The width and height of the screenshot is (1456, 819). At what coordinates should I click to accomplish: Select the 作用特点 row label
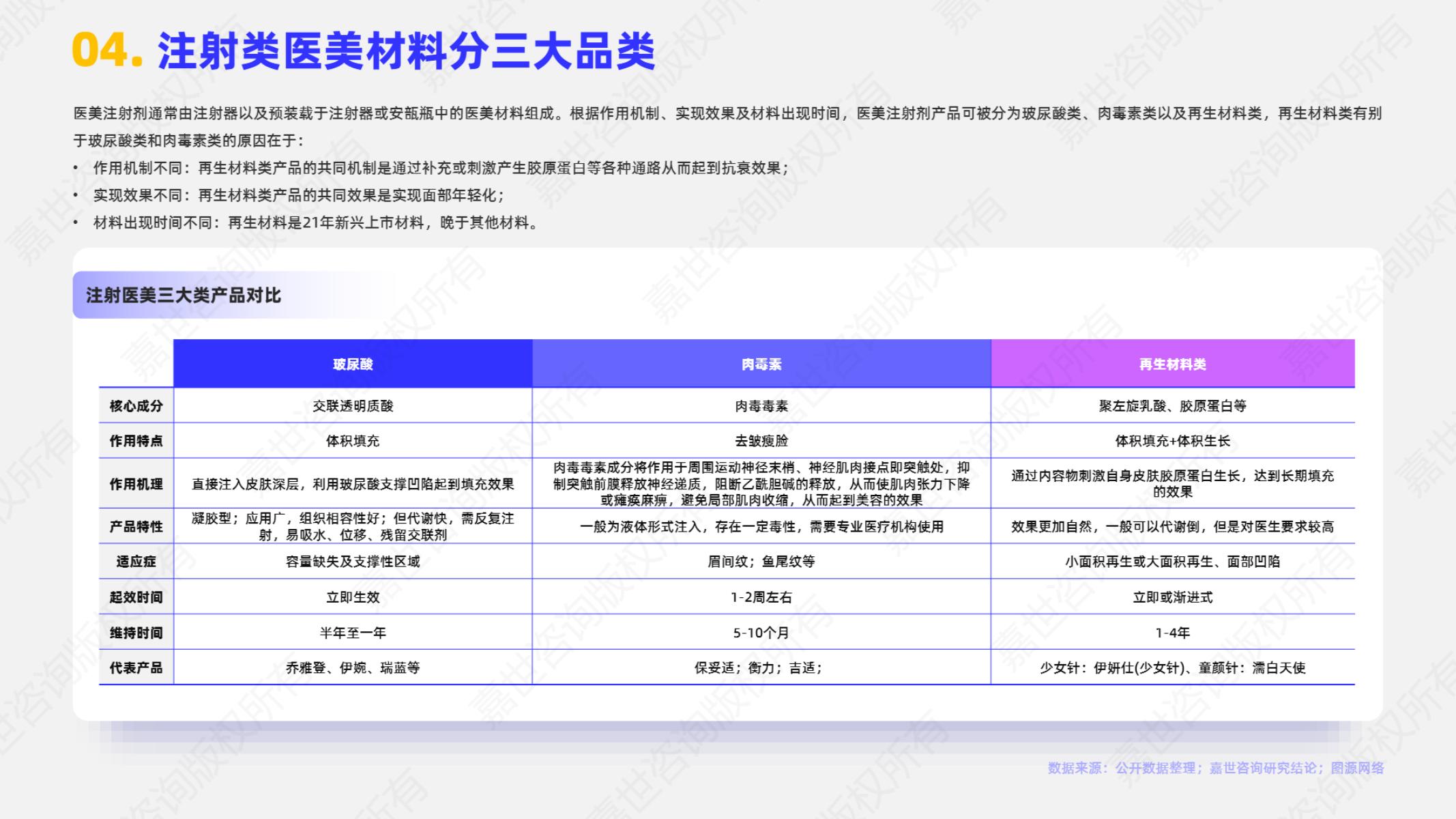[136, 441]
